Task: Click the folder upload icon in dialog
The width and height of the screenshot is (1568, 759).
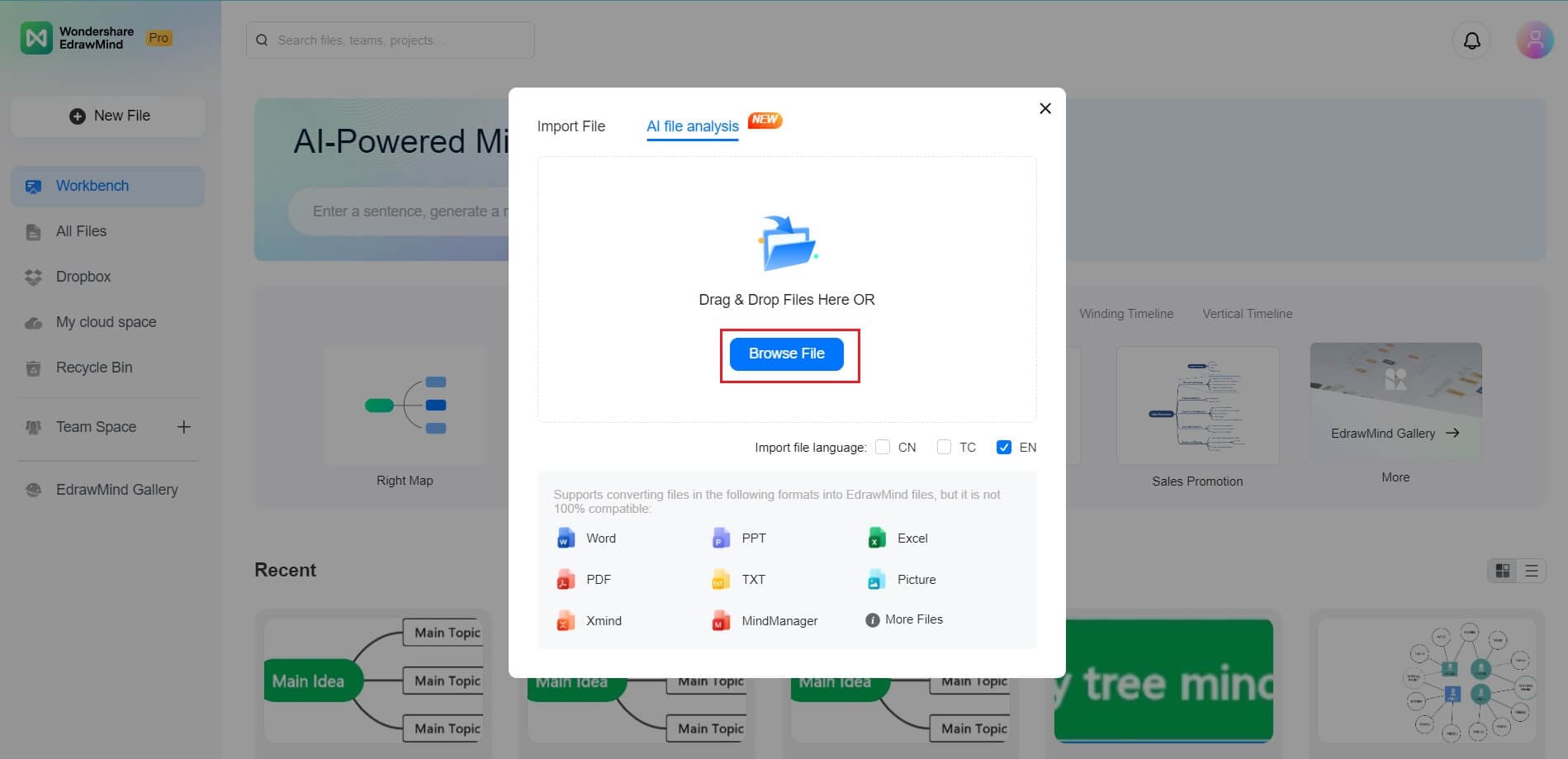Action: pyautogui.click(x=787, y=243)
